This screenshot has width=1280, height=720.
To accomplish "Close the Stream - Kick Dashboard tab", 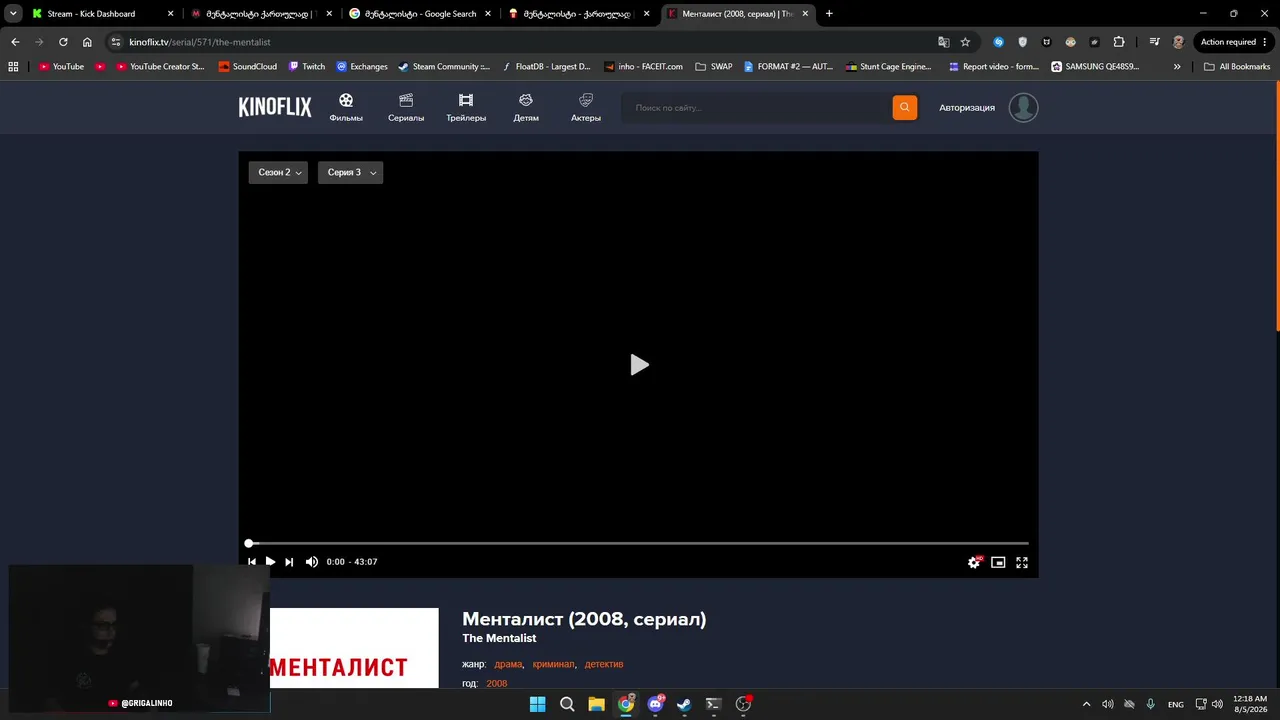I will [x=171, y=14].
